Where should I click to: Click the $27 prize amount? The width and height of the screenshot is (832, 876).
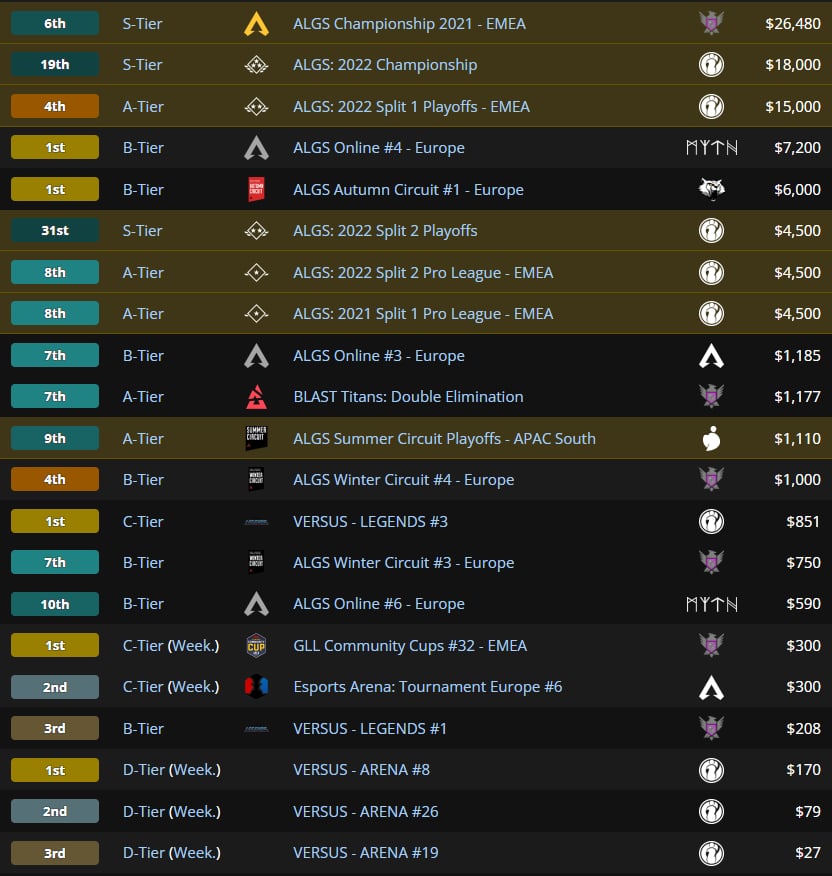pos(807,853)
